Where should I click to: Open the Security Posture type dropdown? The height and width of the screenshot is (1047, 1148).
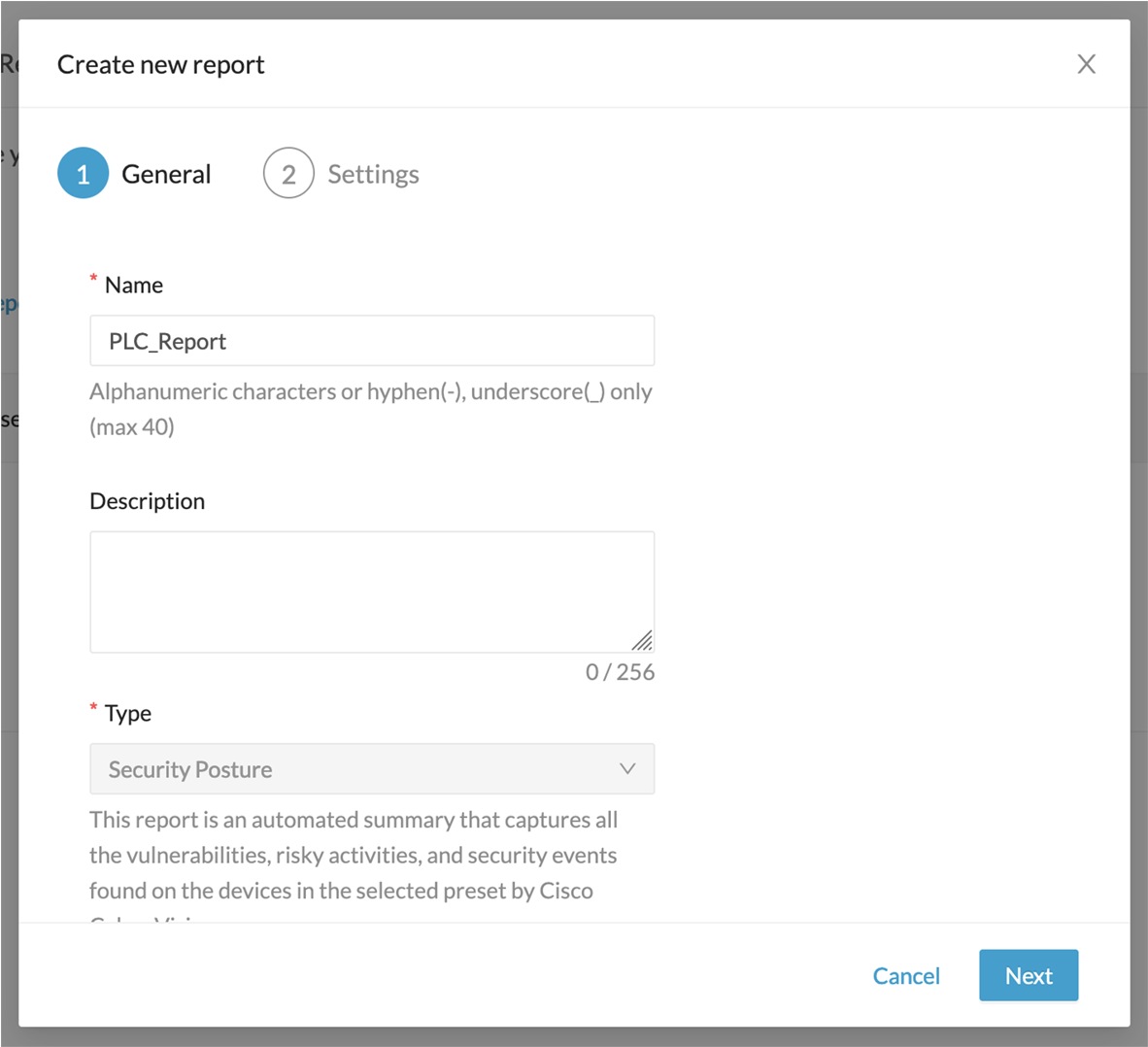tap(372, 767)
